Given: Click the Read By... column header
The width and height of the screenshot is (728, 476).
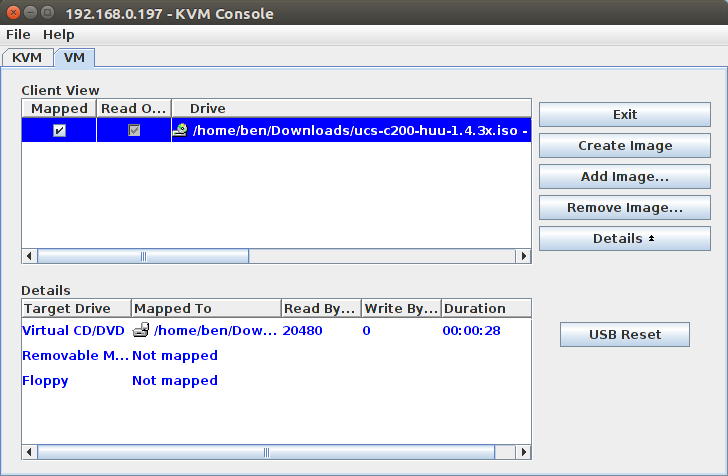Looking at the screenshot, I should point(321,308).
